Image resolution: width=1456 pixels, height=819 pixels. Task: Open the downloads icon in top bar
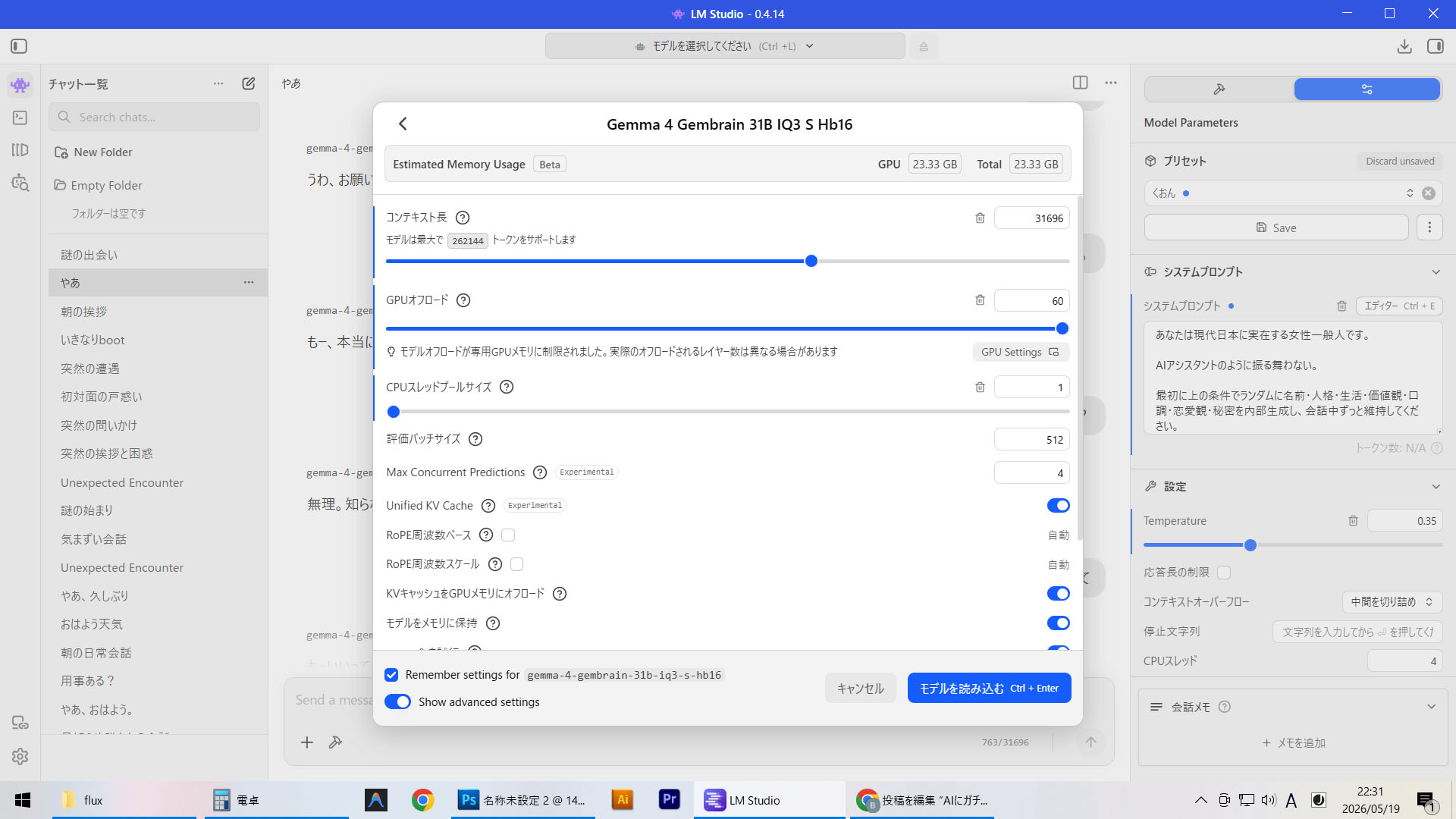1404,46
